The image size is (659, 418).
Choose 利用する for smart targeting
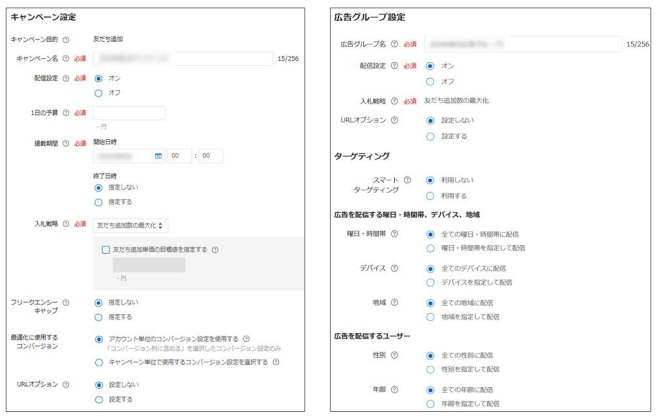[430, 195]
